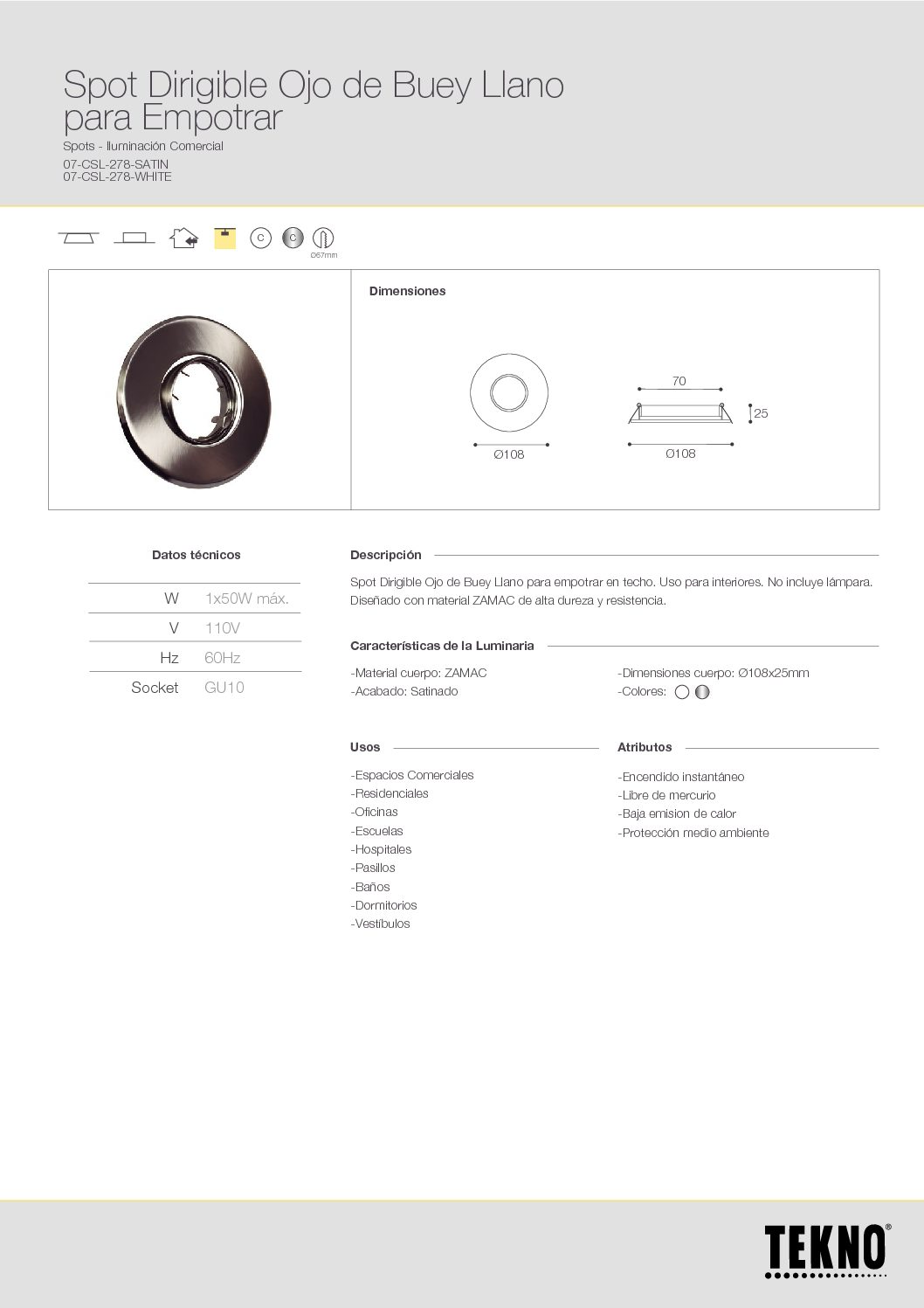Click '-Libre de mercurio' attribute
The image size is (924, 1308).
(x=666, y=795)
